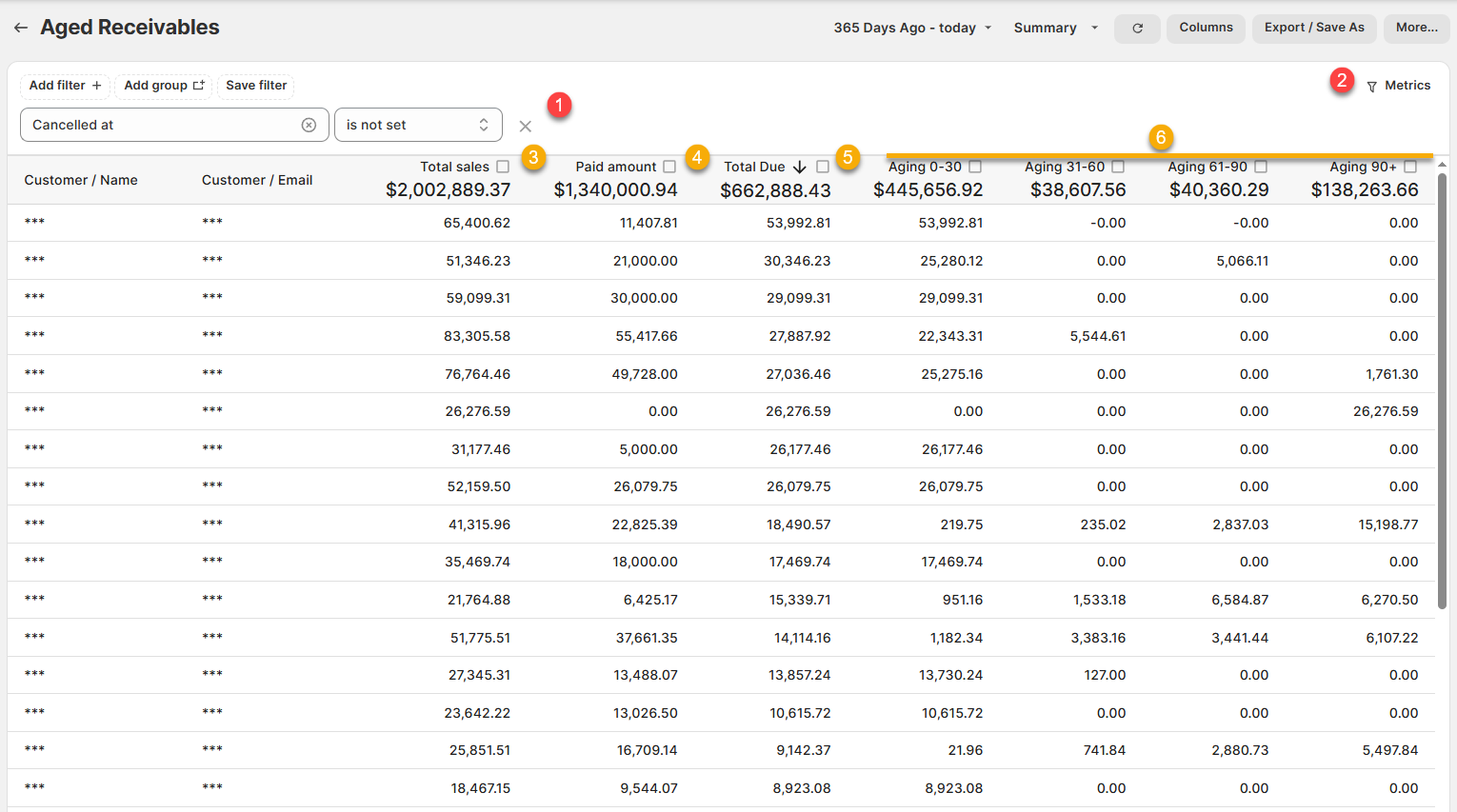The width and height of the screenshot is (1457, 812).
Task: Click the Aging 90+ column header
Action: tap(1363, 167)
